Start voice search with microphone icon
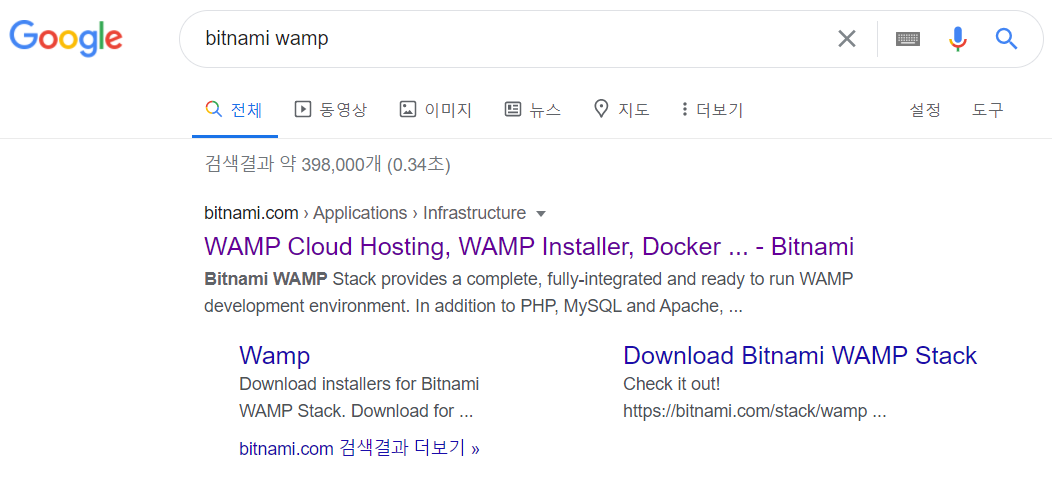 [958, 39]
